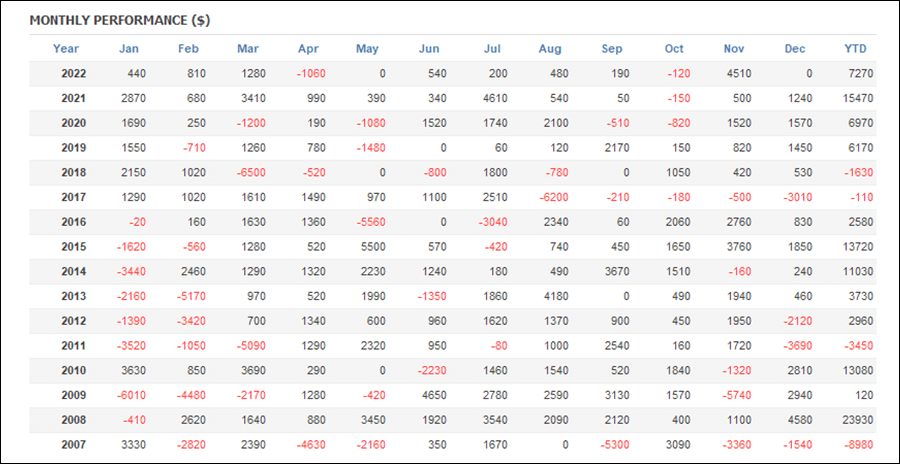900x464 pixels.
Task: Click the 2016 July loss -3040
Action: pyautogui.click(x=494, y=222)
